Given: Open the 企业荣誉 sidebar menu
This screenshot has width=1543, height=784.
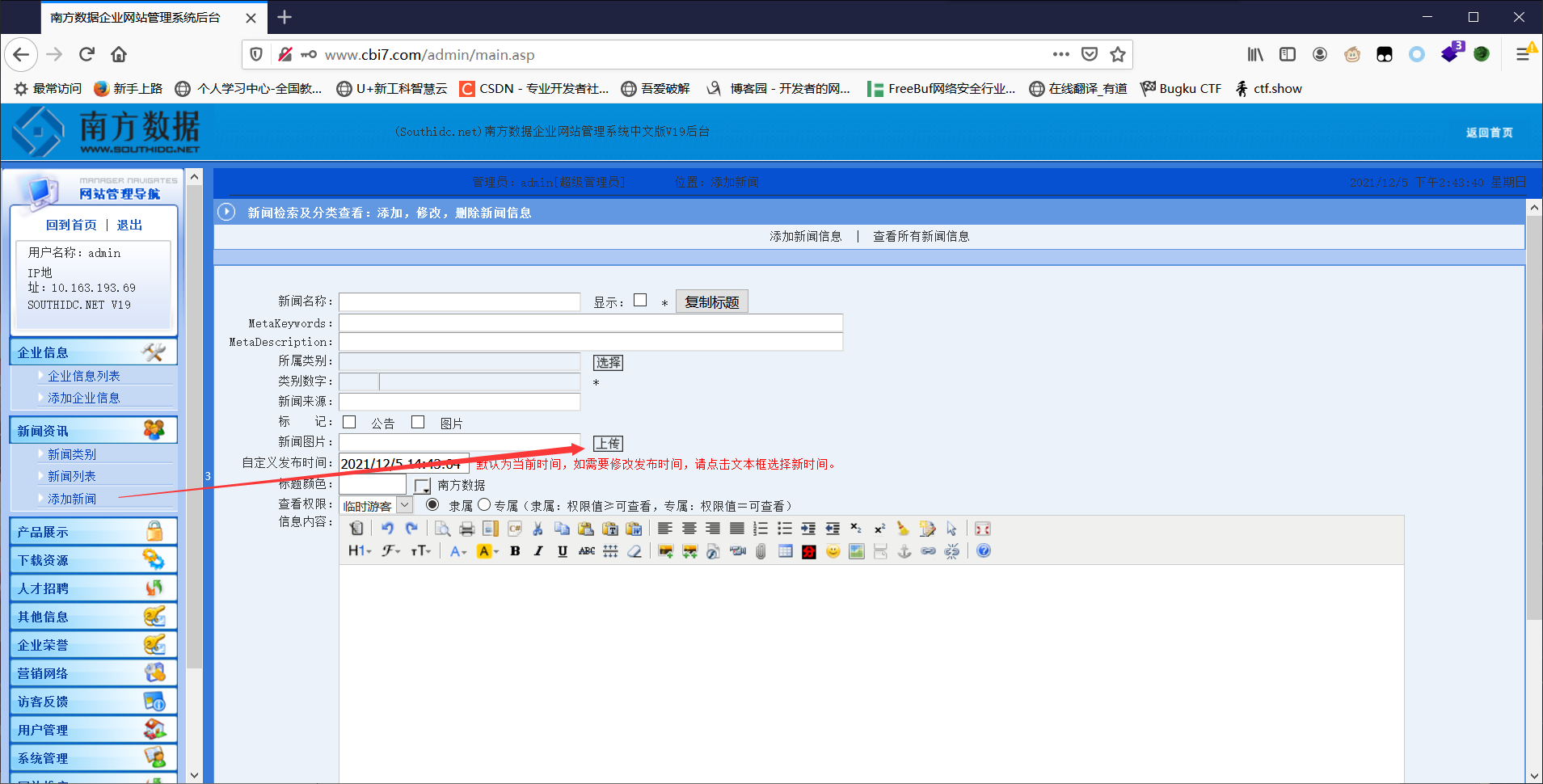Looking at the screenshot, I should pos(94,645).
